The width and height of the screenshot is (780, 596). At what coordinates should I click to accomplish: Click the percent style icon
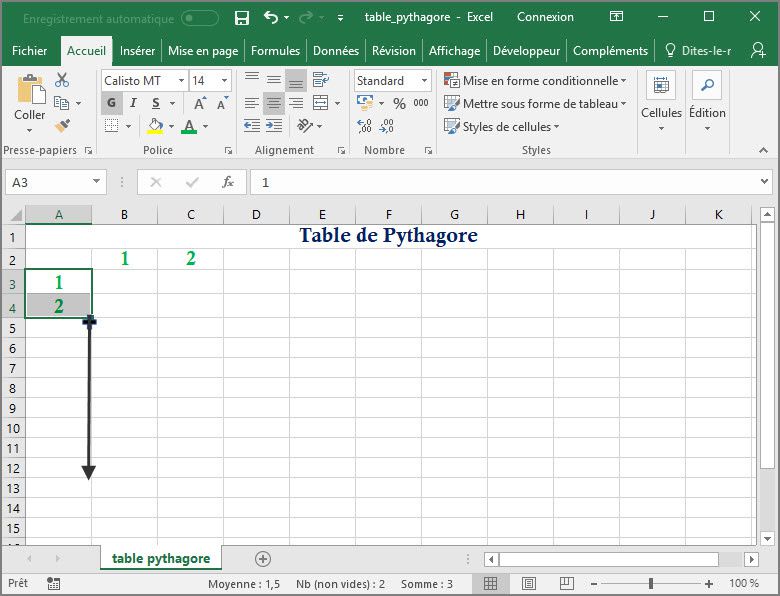[399, 103]
